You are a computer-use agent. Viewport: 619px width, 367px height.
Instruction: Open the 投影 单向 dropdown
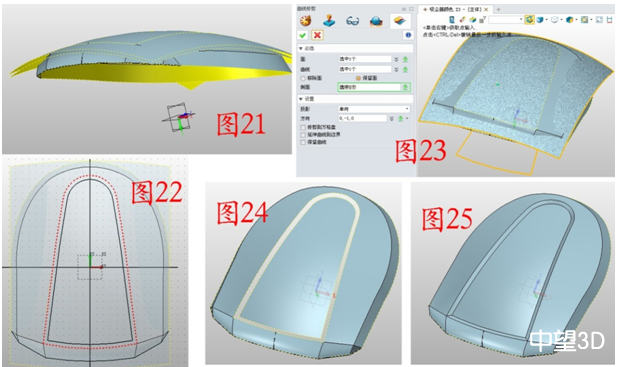click(374, 109)
